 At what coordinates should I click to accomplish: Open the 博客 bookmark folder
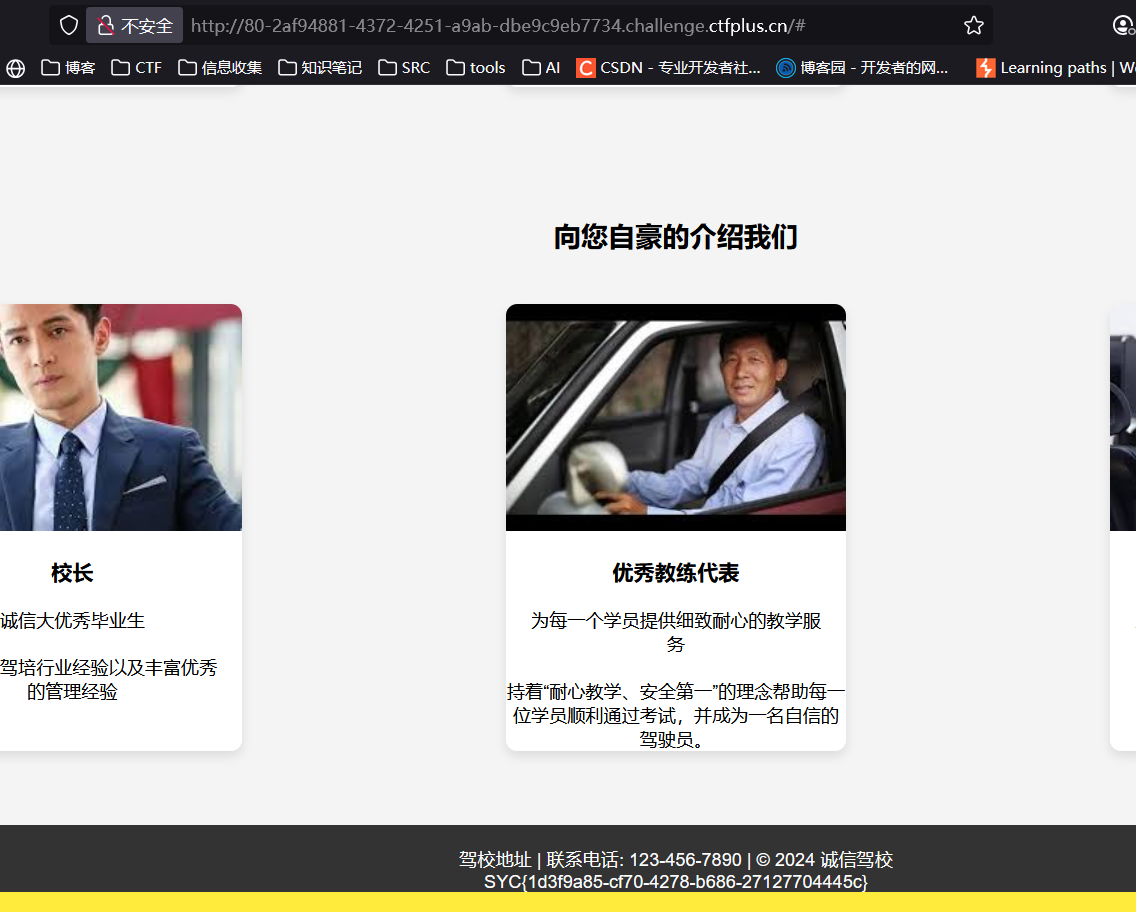coord(68,68)
